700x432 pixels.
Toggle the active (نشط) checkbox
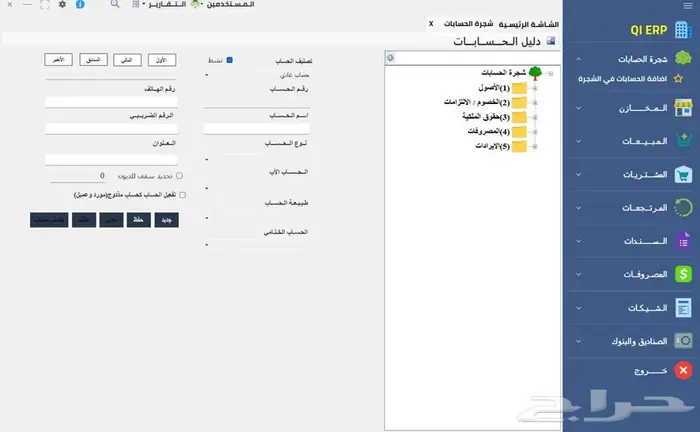(229, 60)
